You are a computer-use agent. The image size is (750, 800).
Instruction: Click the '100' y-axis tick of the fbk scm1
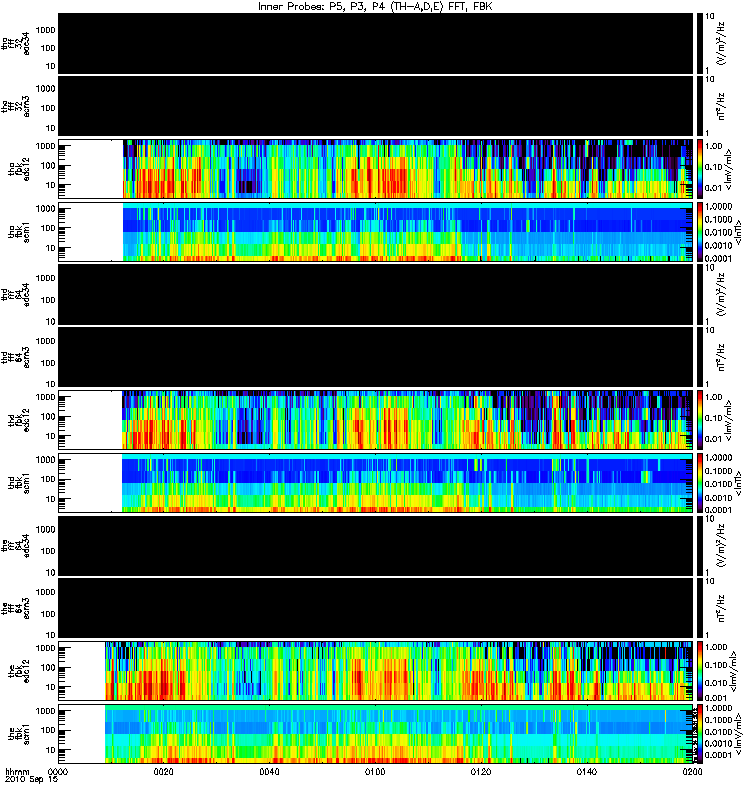(48, 731)
